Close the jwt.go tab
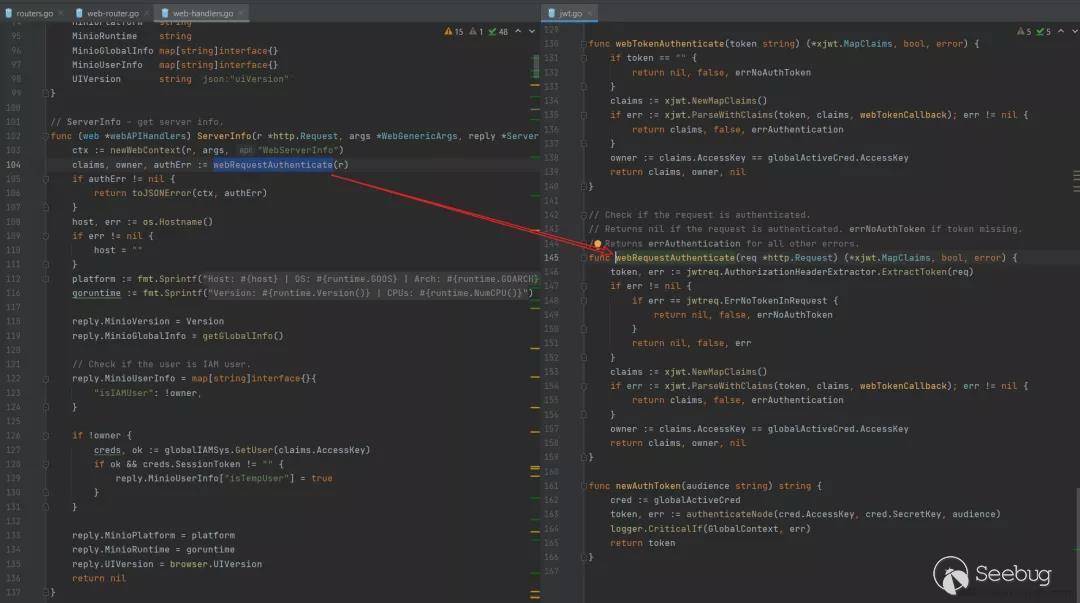 coord(589,13)
